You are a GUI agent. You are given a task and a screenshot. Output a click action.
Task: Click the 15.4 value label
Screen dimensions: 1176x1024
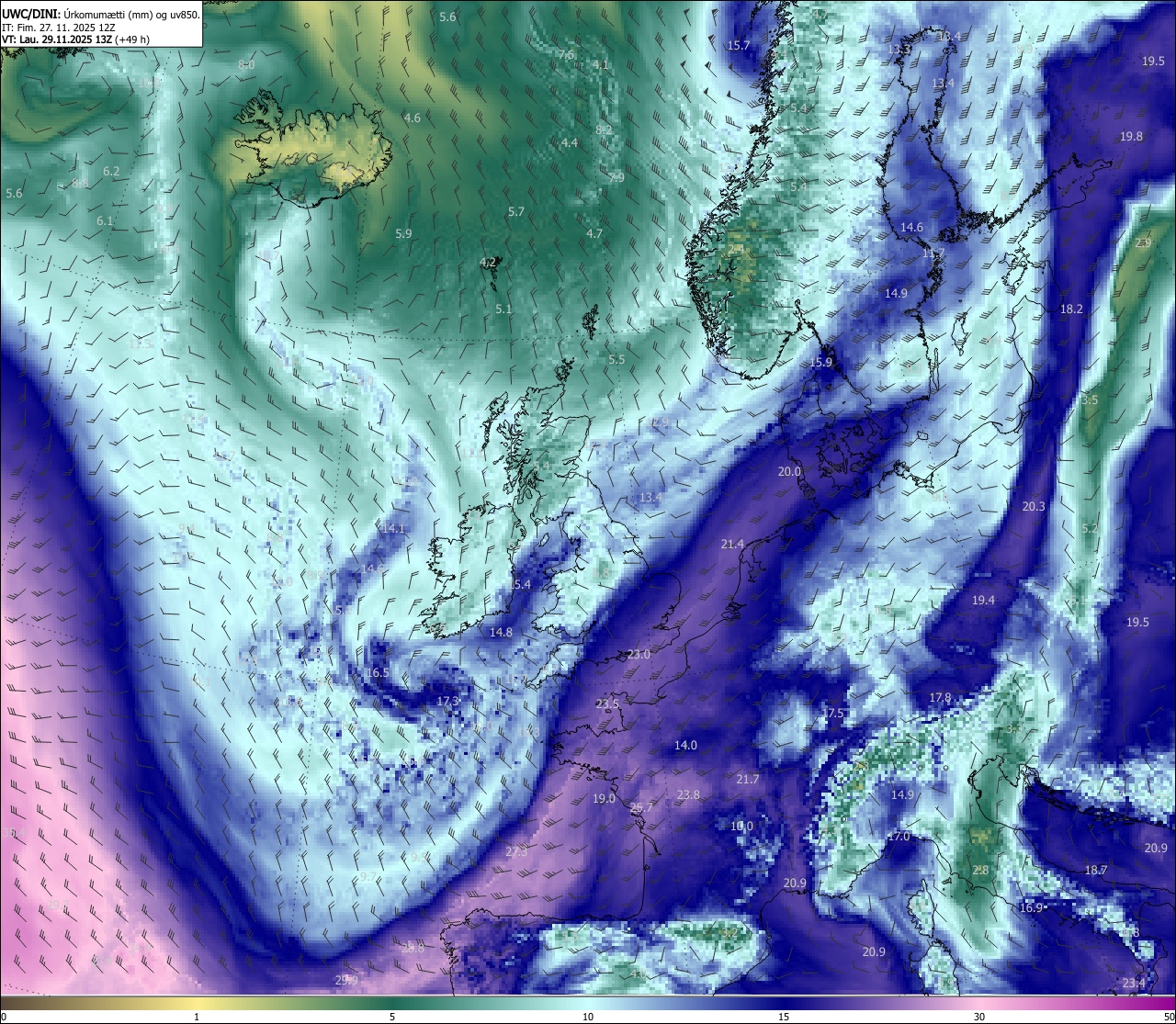[519, 585]
